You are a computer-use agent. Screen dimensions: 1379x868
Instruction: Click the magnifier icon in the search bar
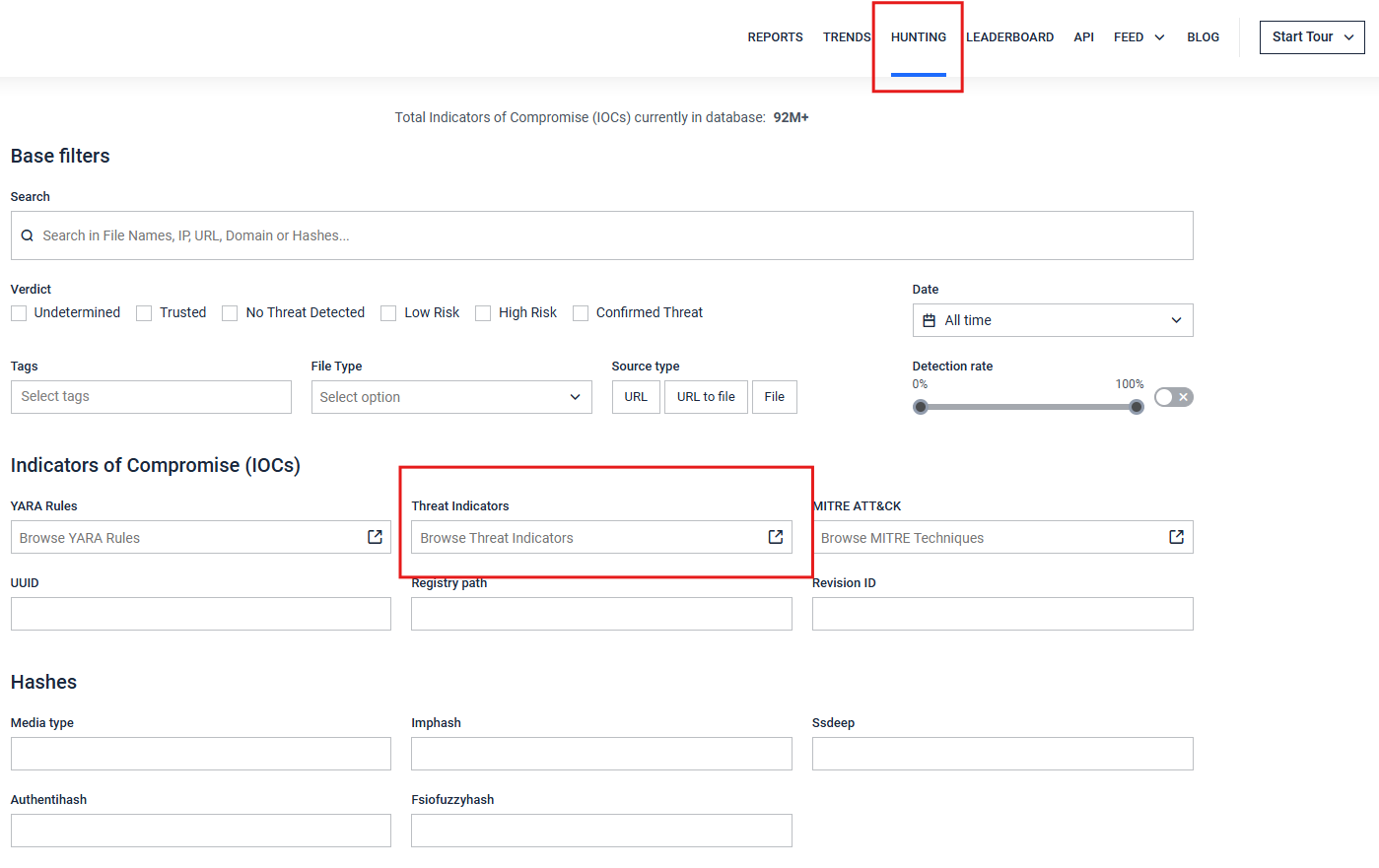[28, 235]
